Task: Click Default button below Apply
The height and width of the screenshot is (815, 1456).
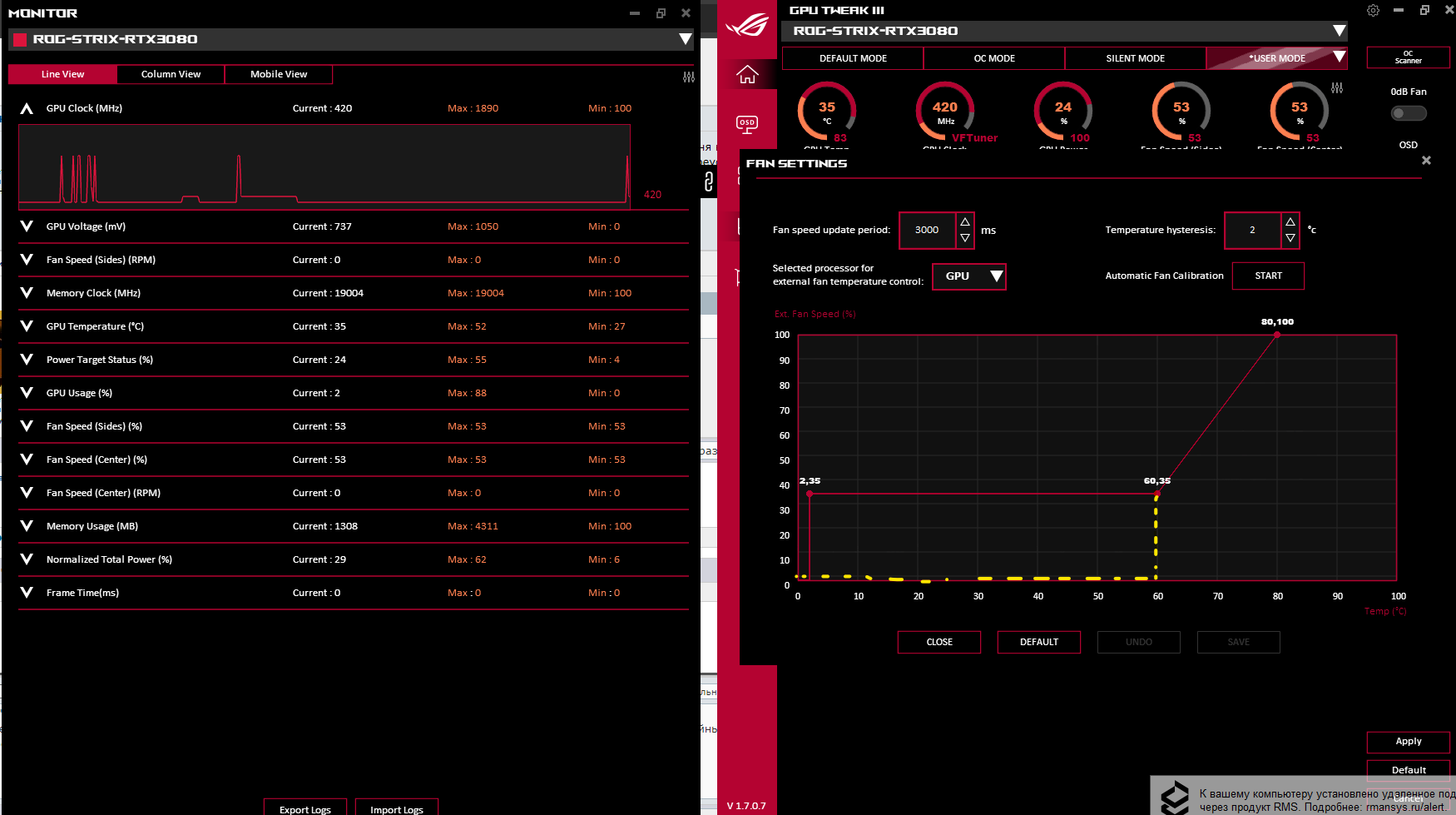Action: point(1409,769)
